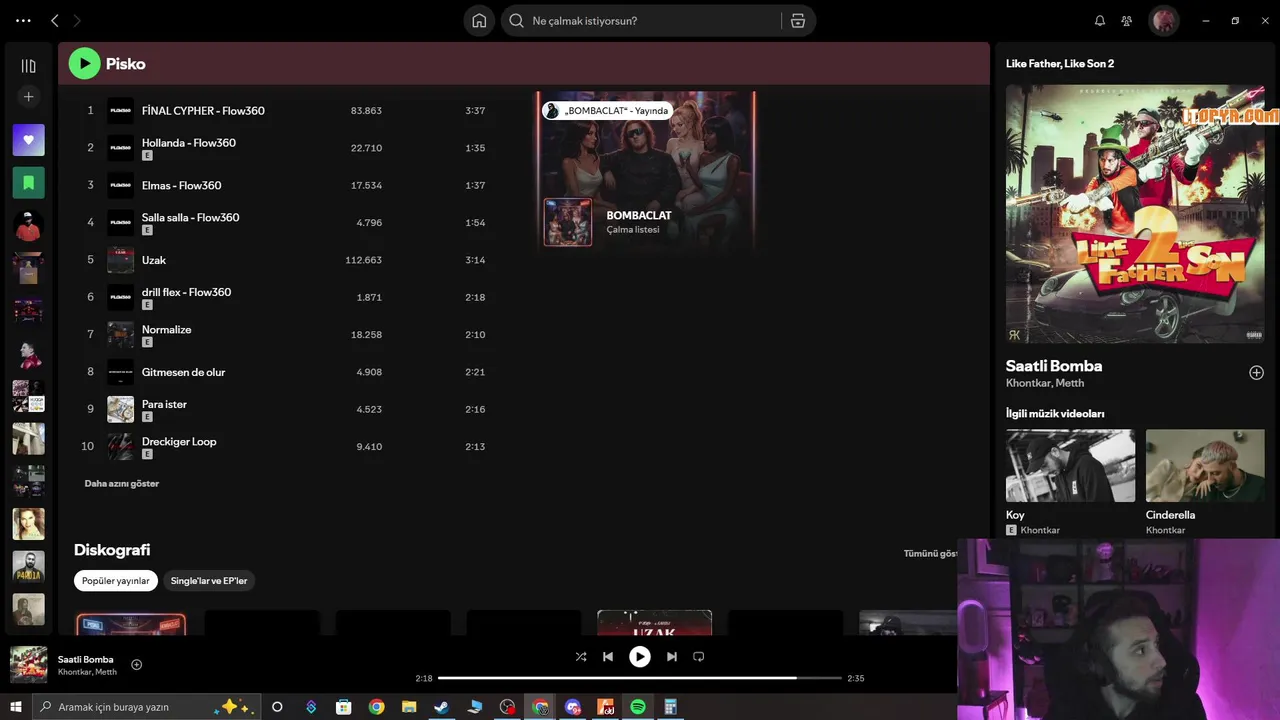Screen dimensions: 1280x720
Task: Select the Single'lar ve EP'ler chip
Action: click(209, 581)
